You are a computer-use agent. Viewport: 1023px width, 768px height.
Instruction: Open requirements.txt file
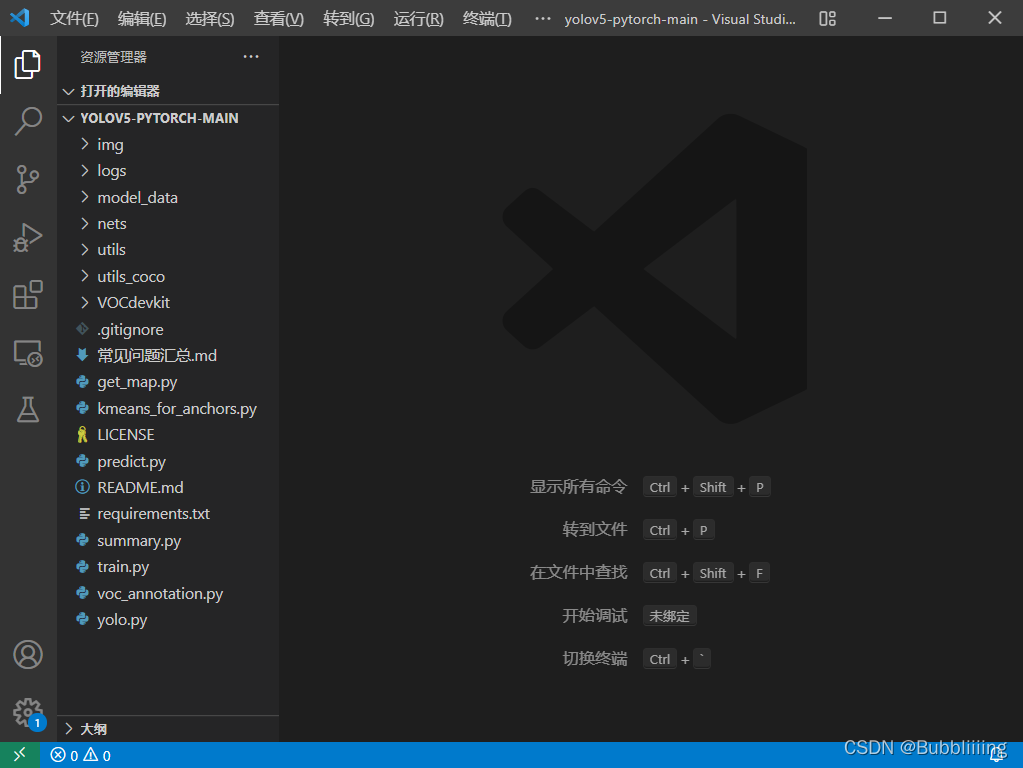168,514
